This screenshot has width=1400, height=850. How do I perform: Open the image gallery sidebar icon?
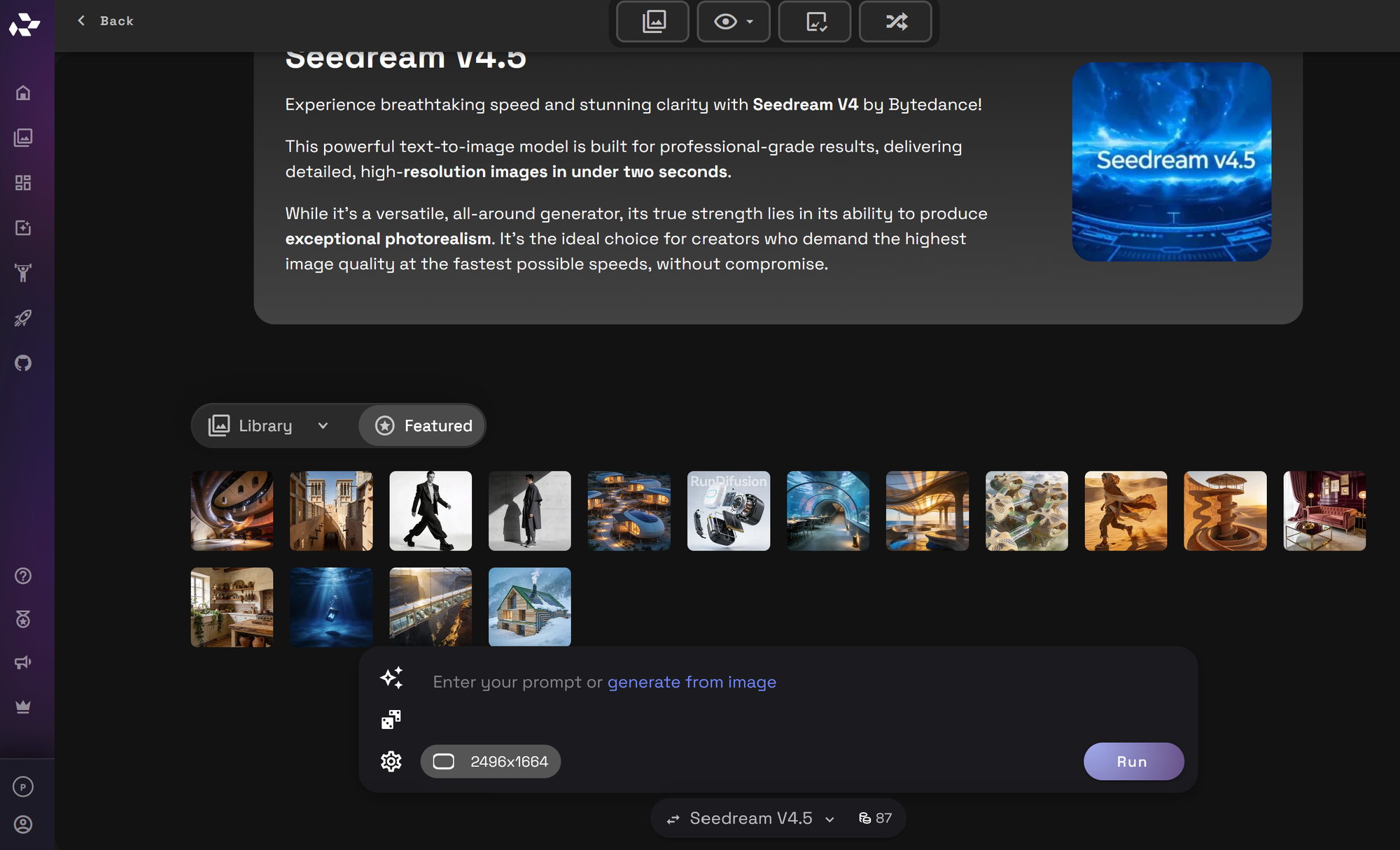[23, 138]
